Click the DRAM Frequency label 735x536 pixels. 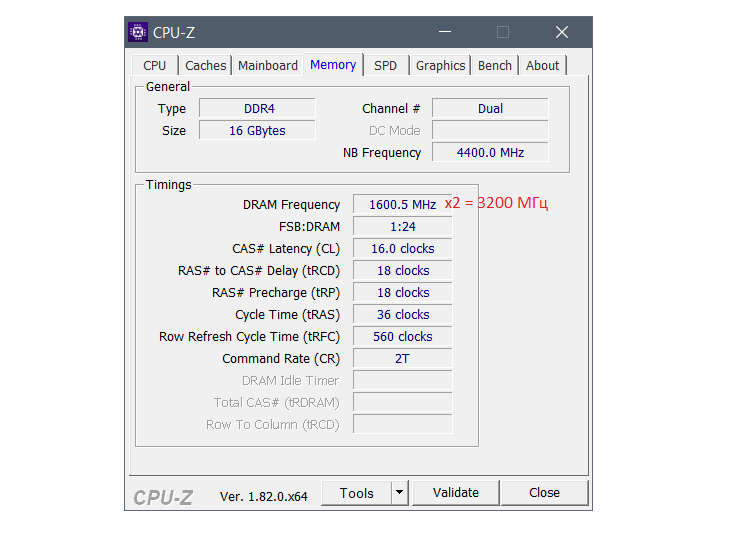tap(291, 204)
